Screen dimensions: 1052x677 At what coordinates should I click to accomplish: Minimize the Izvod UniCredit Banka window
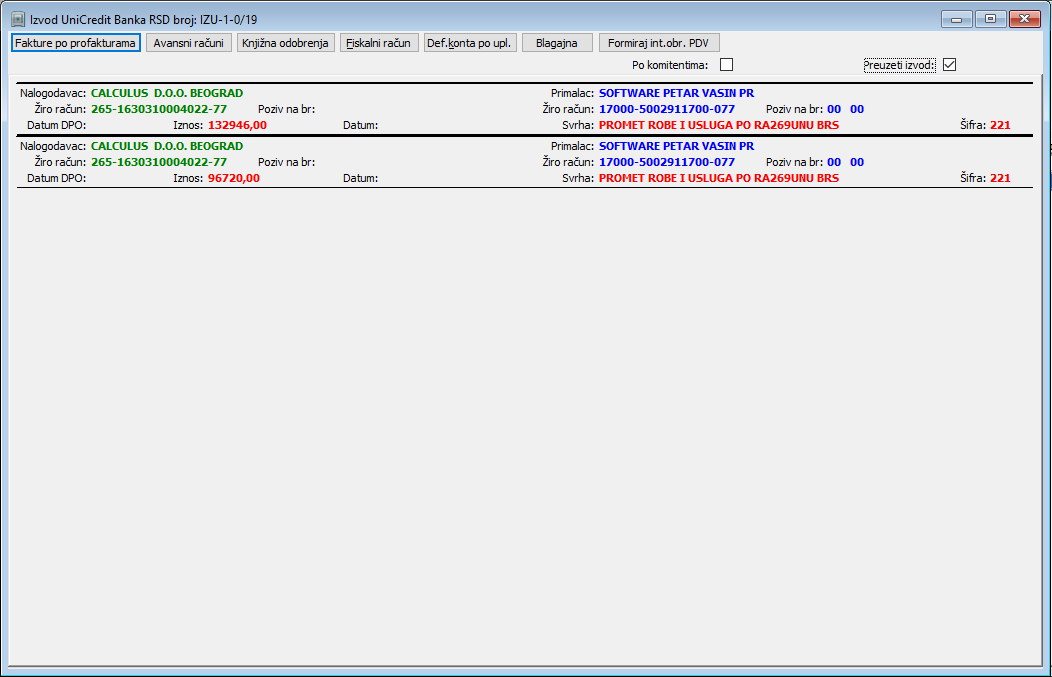[957, 19]
